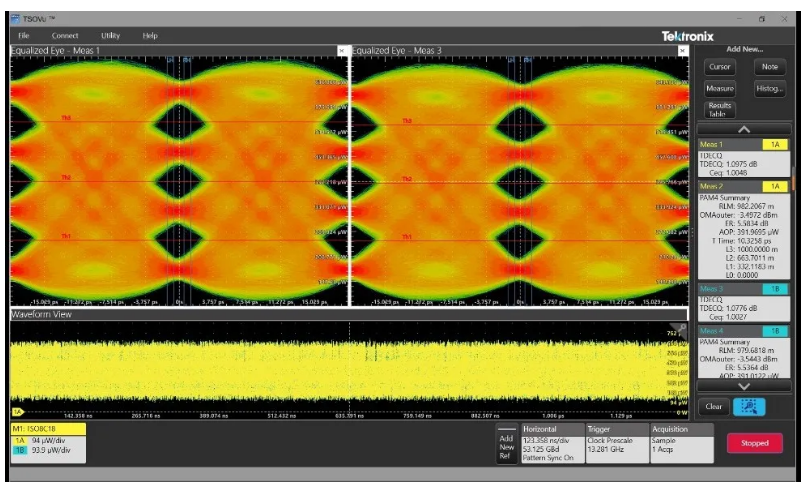Add a new Cursor
The width and height of the screenshot is (810, 490).
pyautogui.click(x=719, y=67)
